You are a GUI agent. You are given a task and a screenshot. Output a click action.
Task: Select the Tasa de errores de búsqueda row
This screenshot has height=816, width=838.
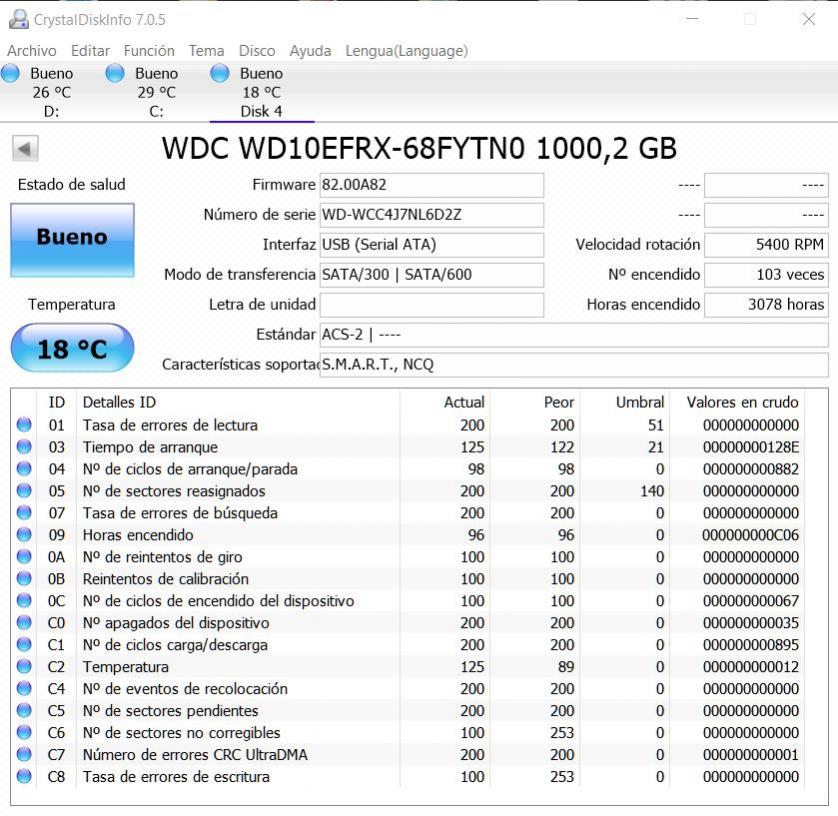408,512
